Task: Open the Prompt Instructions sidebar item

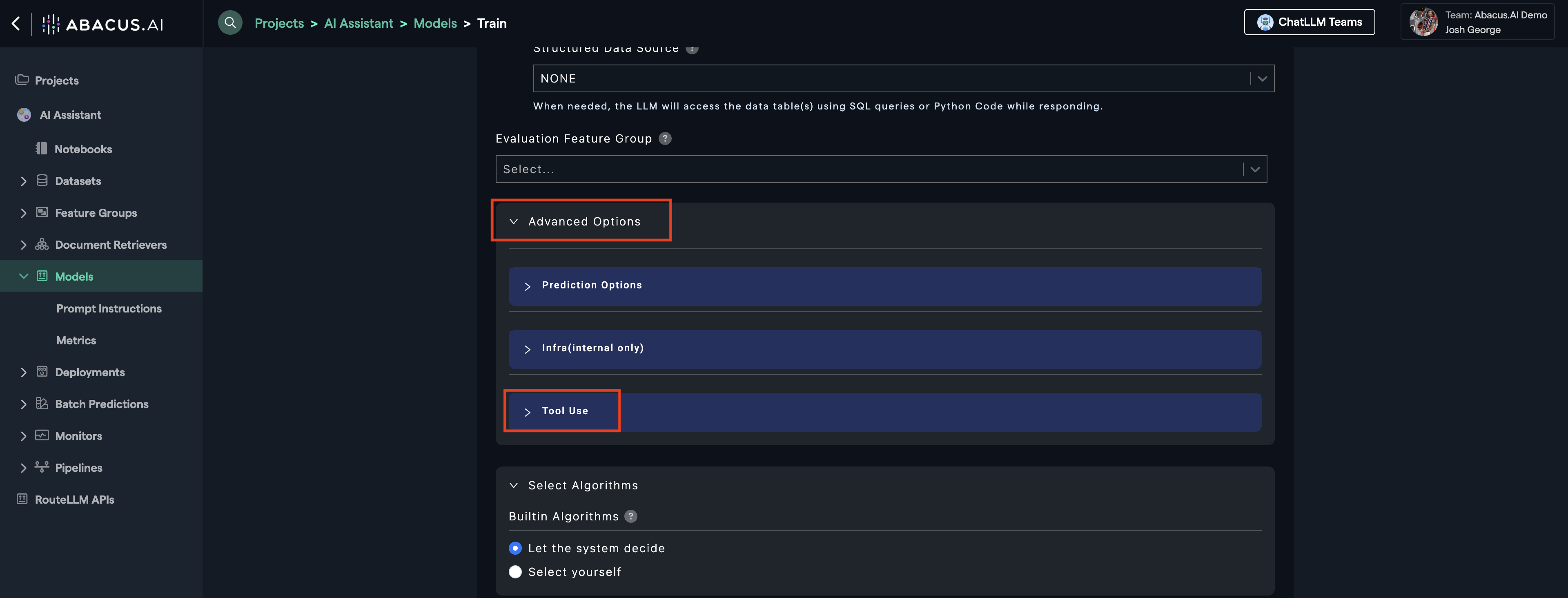Action: (x=109, y=308)
